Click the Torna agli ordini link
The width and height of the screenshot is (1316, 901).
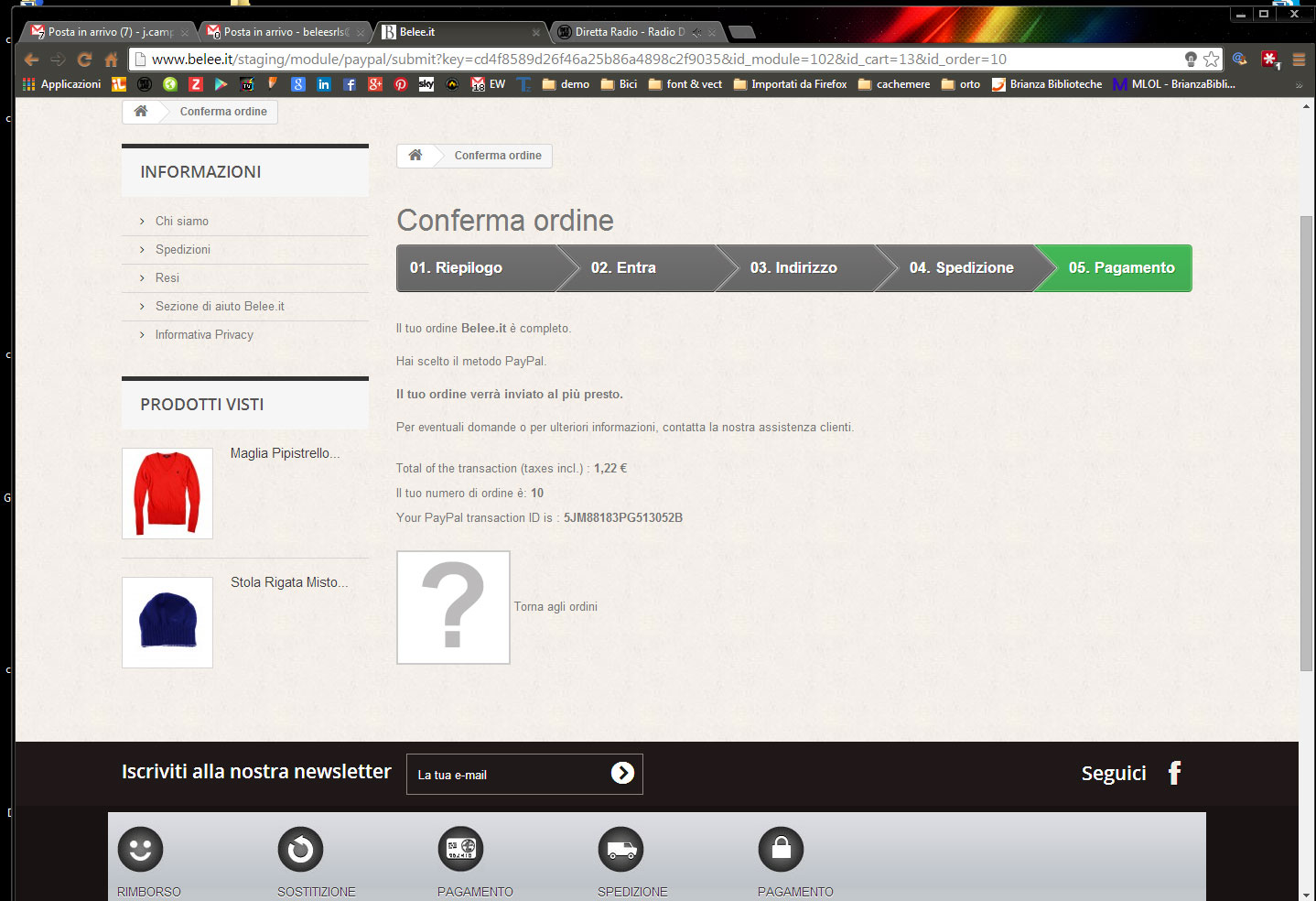556,606
